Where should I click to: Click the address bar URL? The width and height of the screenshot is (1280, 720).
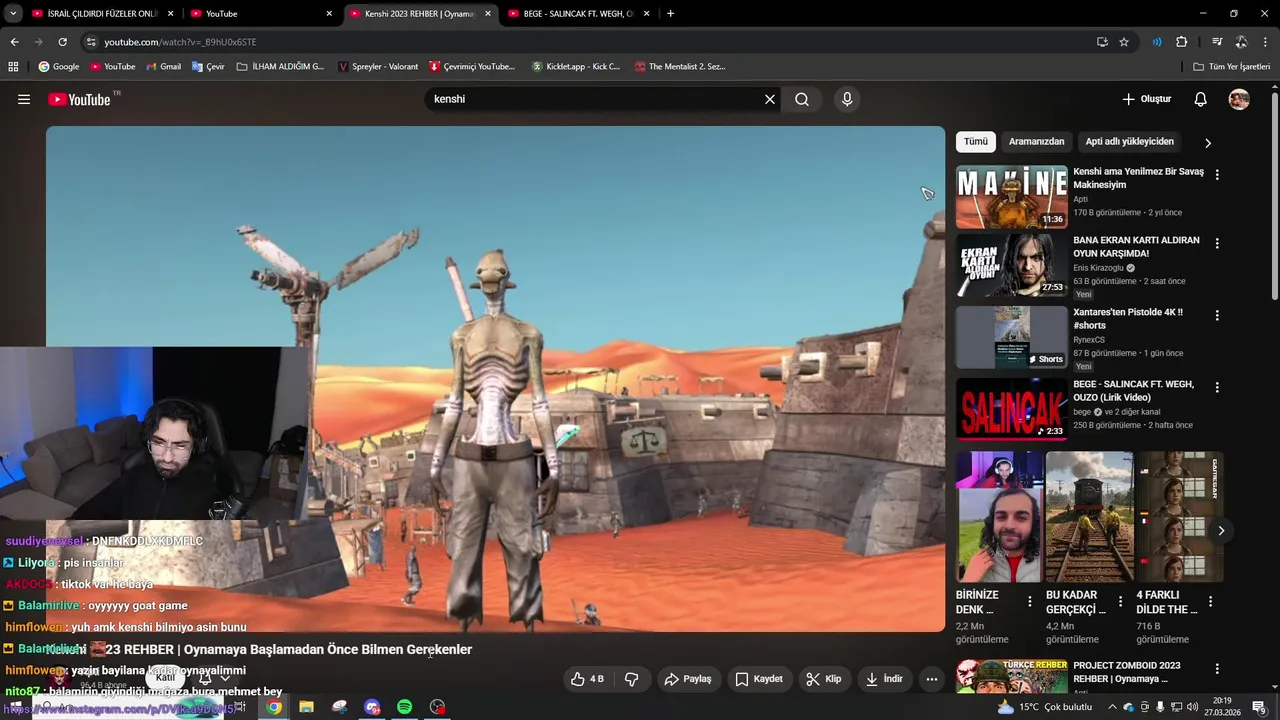tap(180, 42)
